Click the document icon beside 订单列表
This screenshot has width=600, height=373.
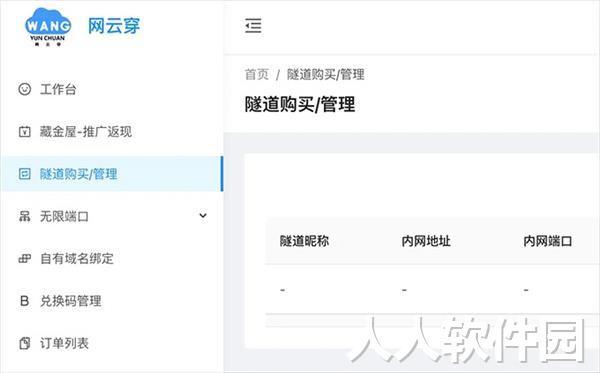(x=24, y=343)
